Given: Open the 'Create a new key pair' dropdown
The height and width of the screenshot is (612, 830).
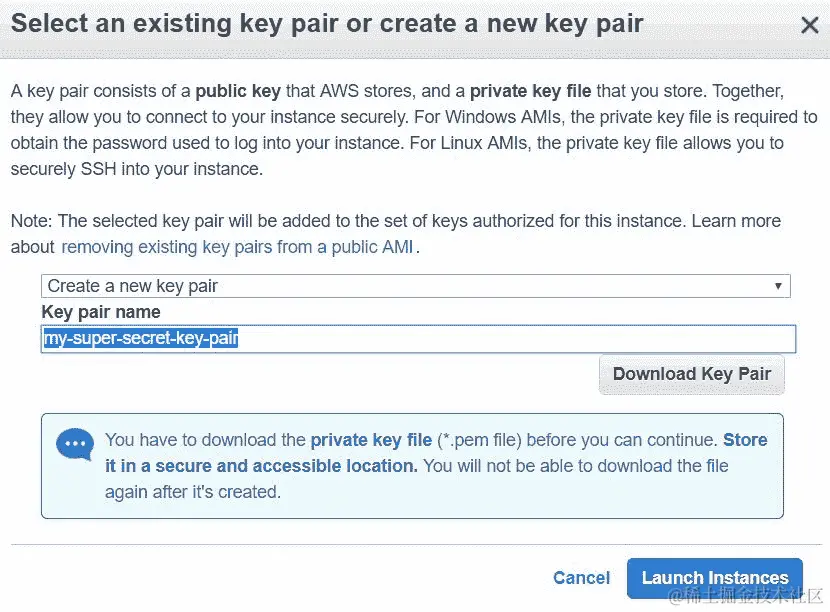Looking at the screenshot, I should (415, 286).
